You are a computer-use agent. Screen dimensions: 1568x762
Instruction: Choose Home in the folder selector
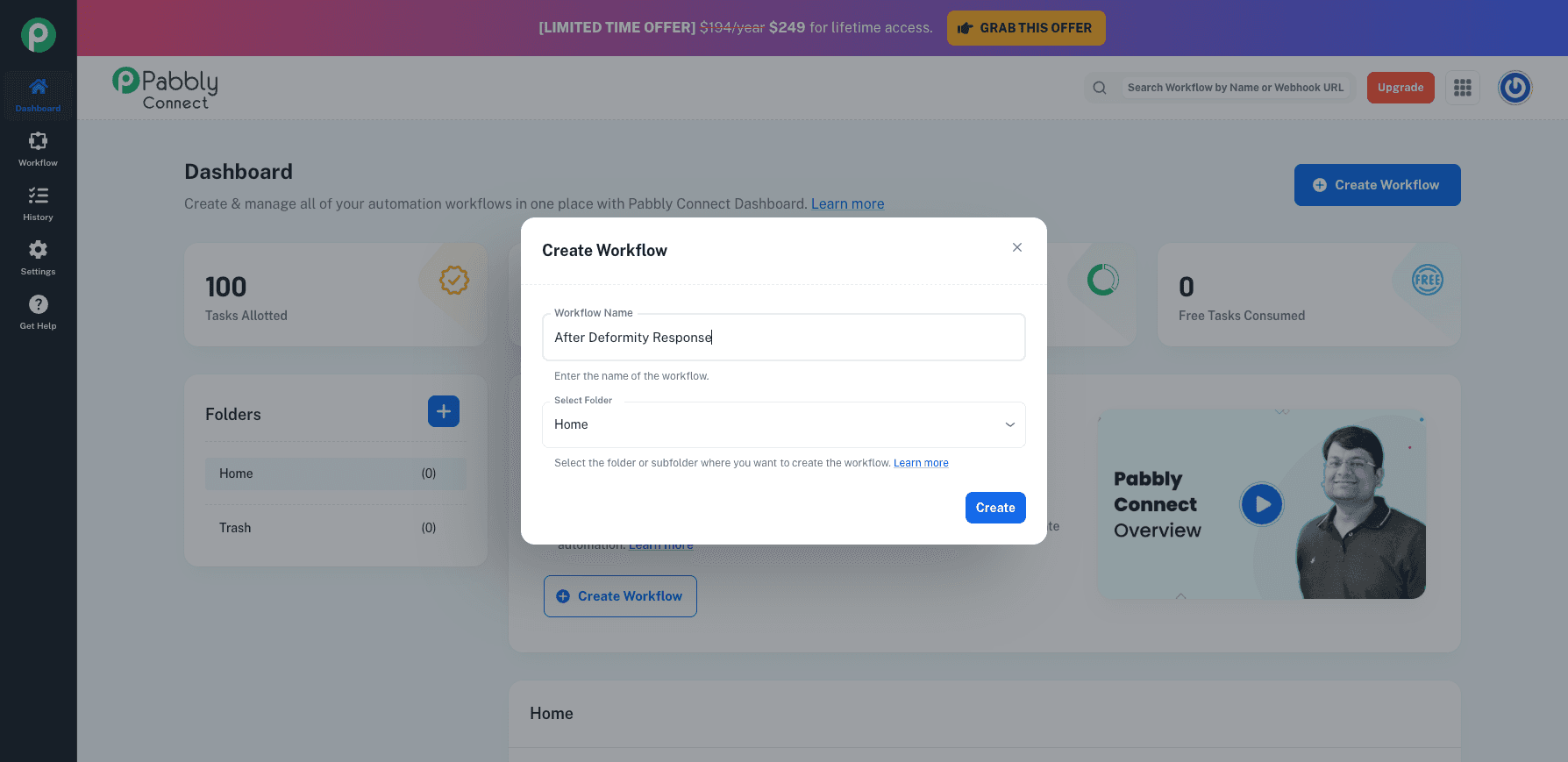tap(783, 424)
